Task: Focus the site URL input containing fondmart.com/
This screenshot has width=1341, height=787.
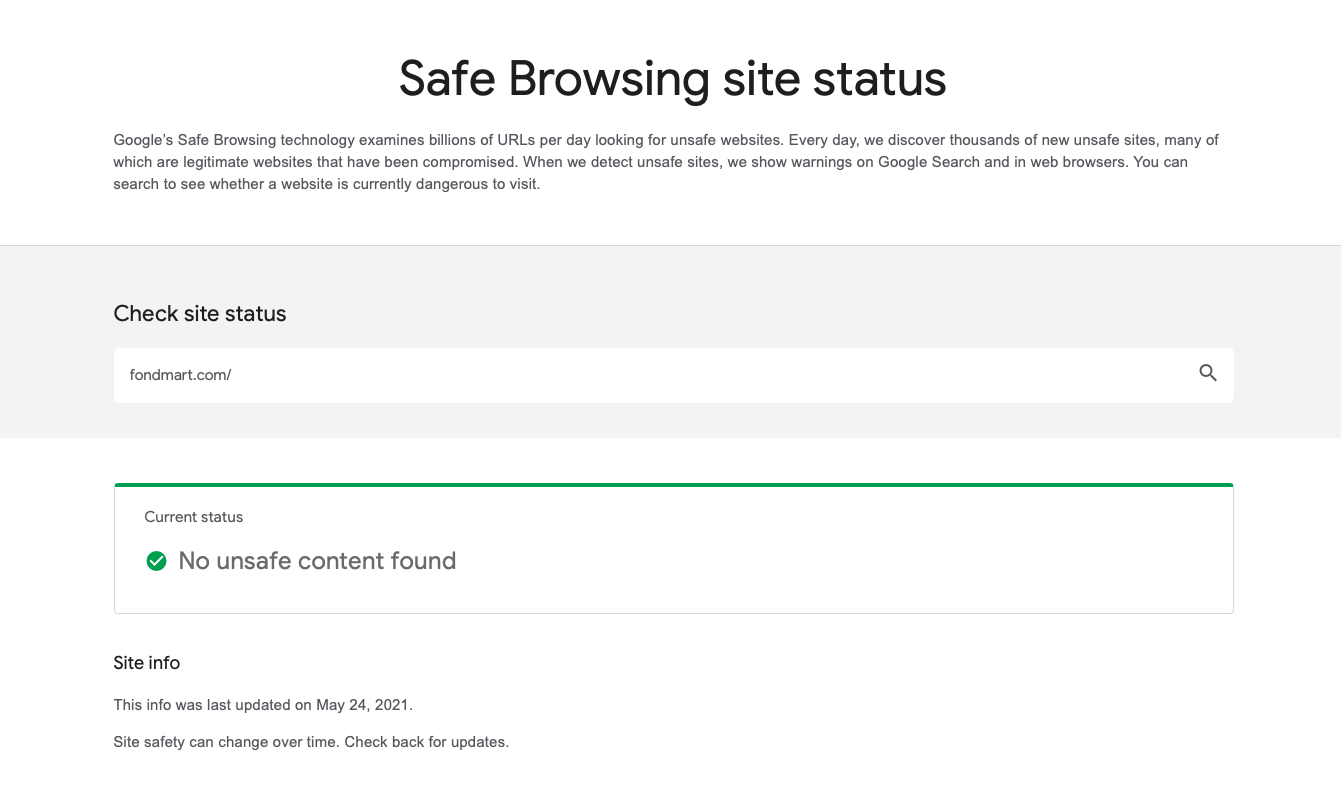Action: coord(600,375)
